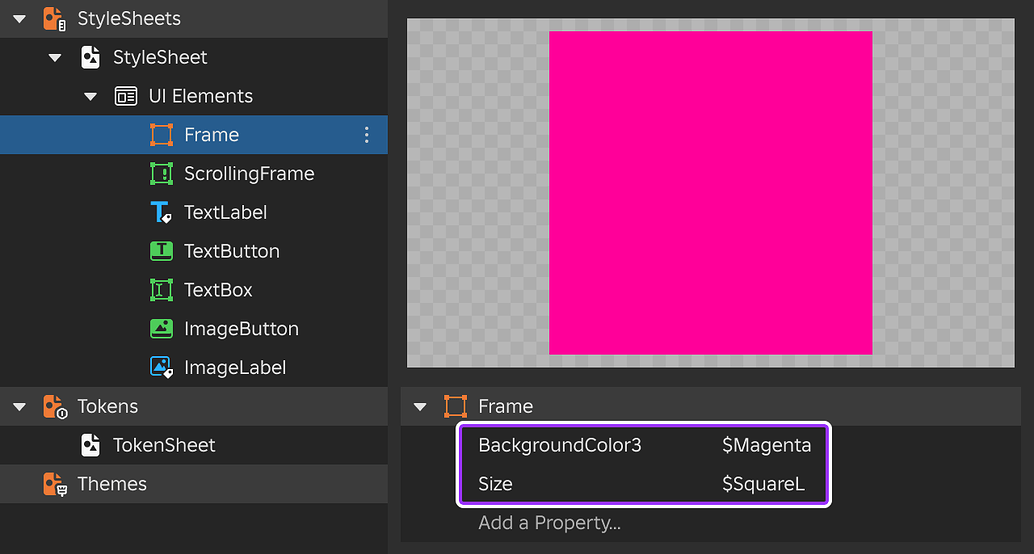The image size is (1034, 554).
Task: Click the UI Elements category icon
Action: 126,96
